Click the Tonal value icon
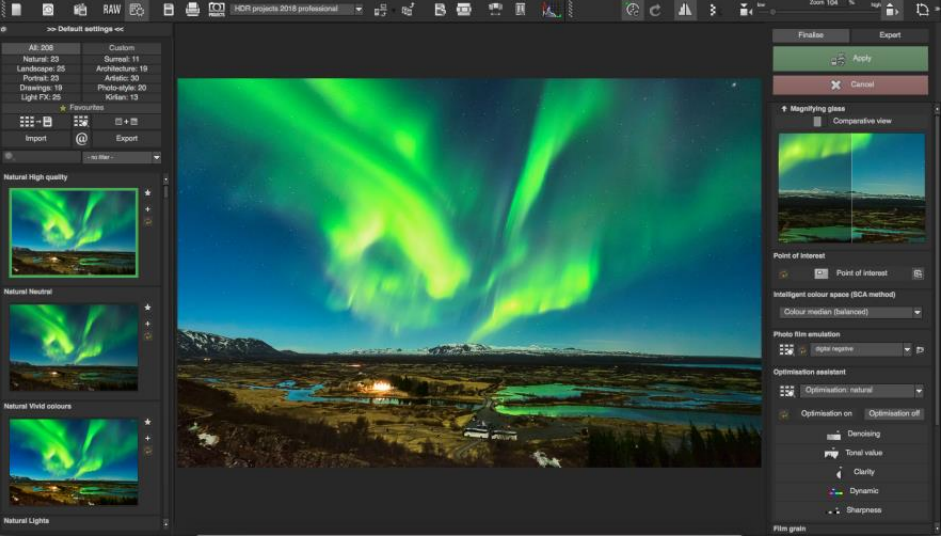 tap(831, 453)
